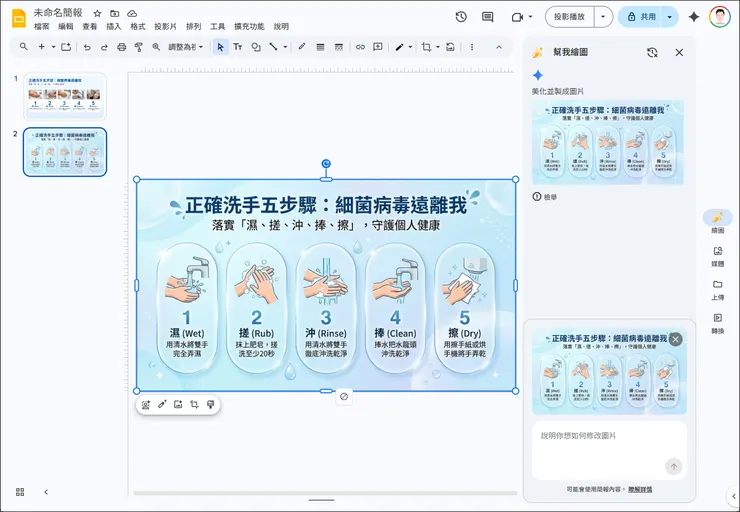Open the 插入 menu
Screen dimensions: 740x512
(113, 26)
